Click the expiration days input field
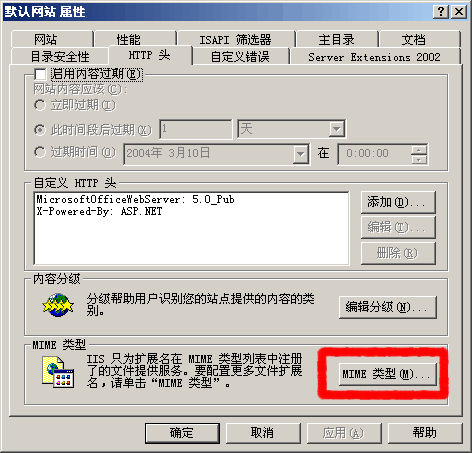This screenshot has width=472, height=453. point(196,129)
